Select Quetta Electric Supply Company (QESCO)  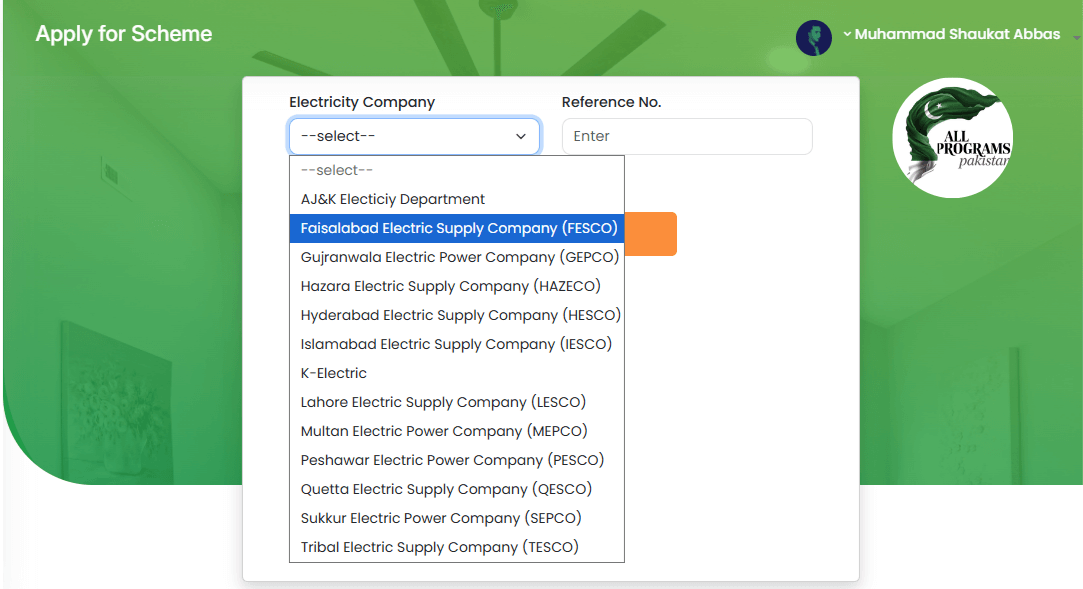pos(446,490)
